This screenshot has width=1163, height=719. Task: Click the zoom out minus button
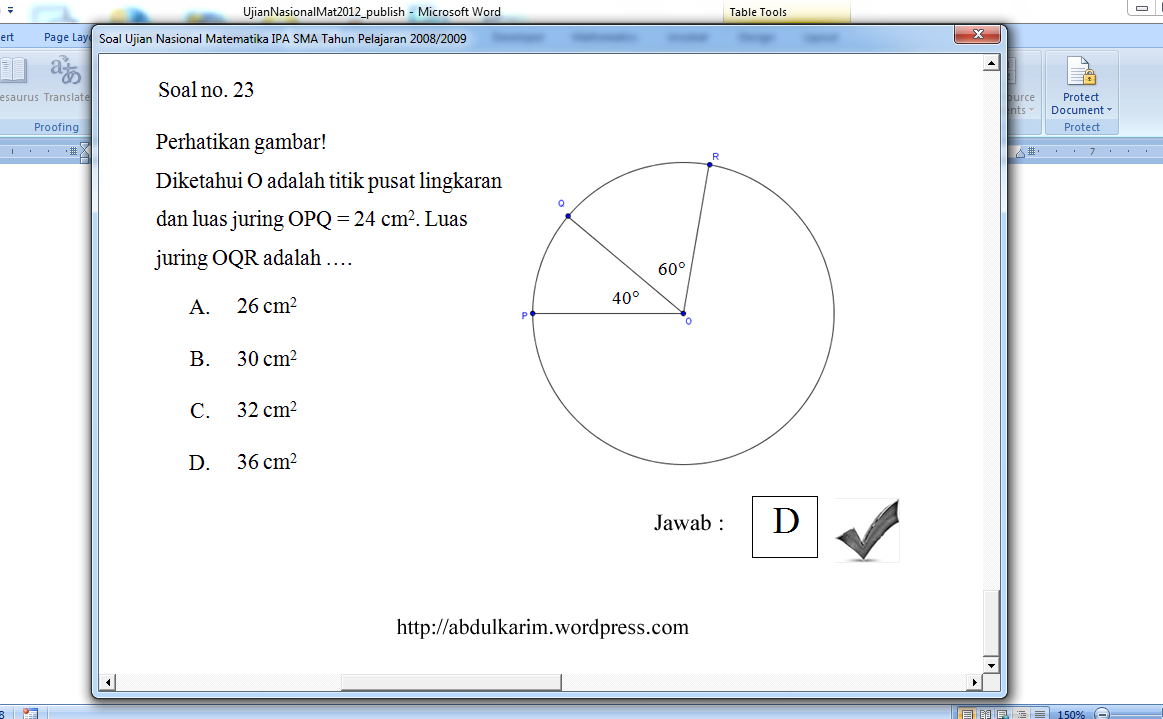click(x=1101, y=714)
